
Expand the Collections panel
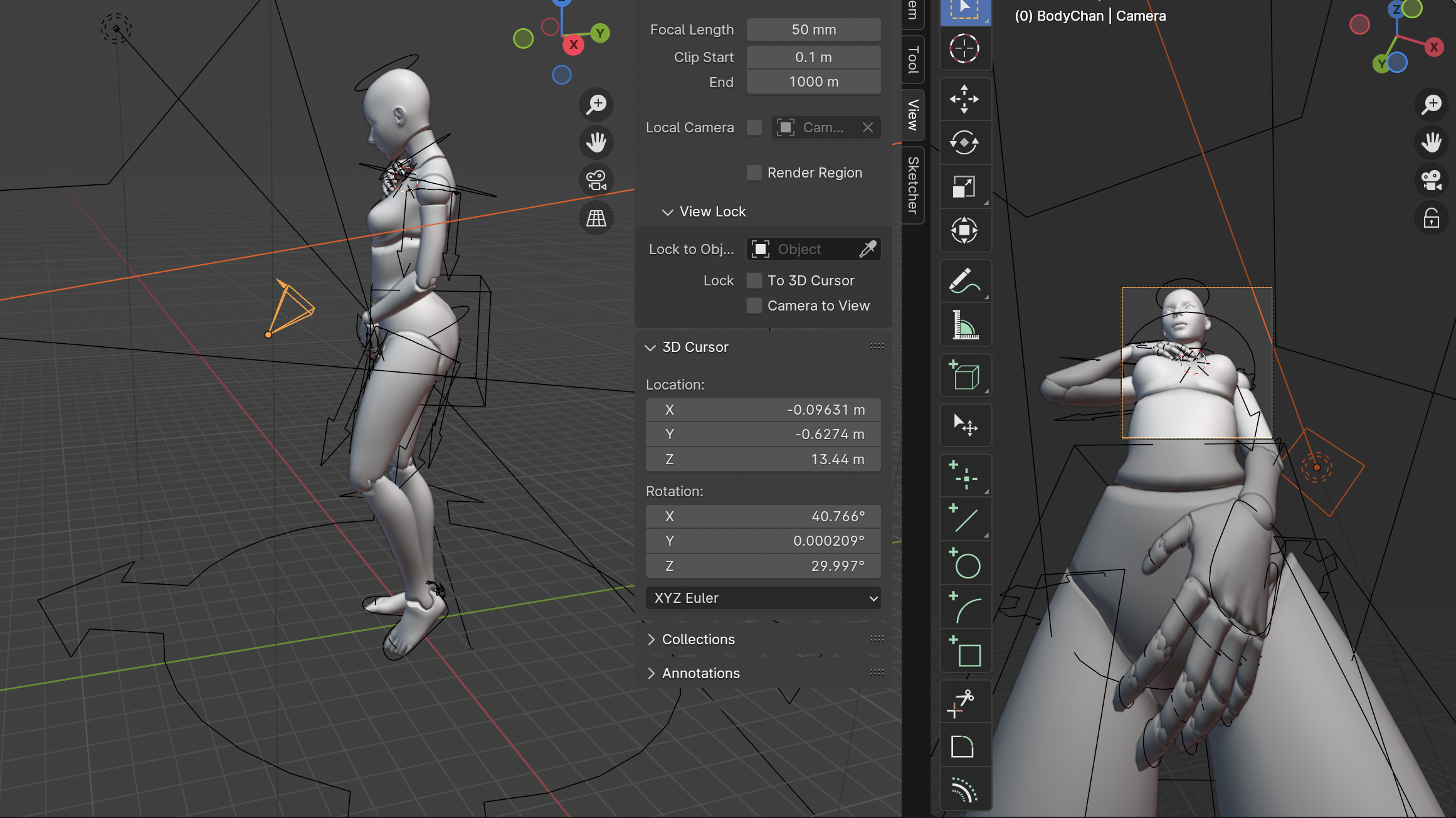point(650,639)
